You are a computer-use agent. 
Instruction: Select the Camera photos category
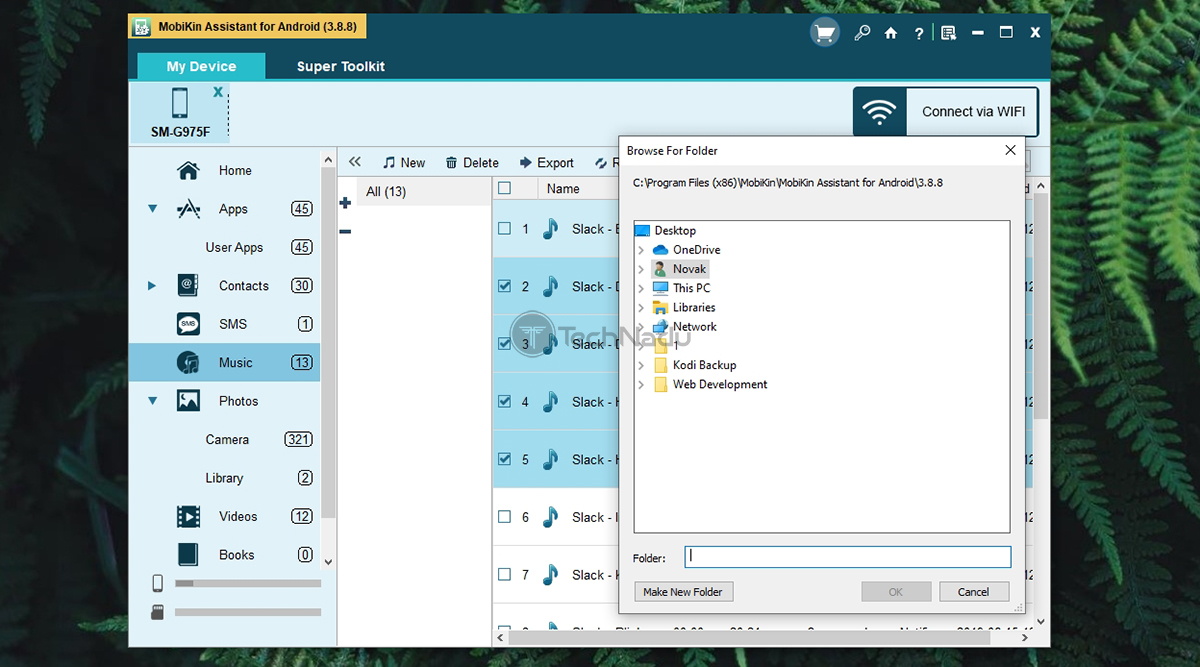tap(227, 439)
